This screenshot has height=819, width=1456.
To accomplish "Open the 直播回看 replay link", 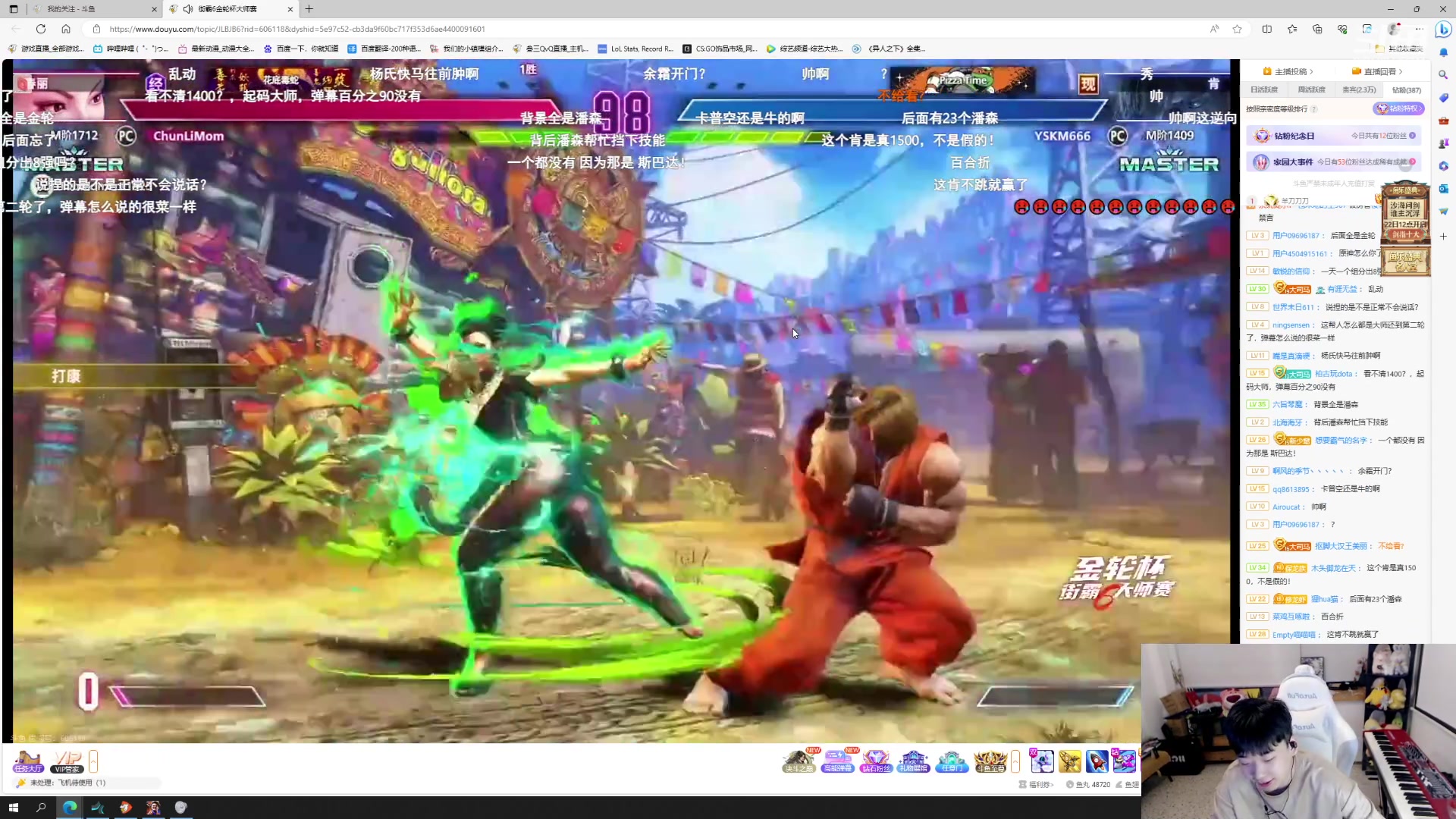I will (1377, 71).
